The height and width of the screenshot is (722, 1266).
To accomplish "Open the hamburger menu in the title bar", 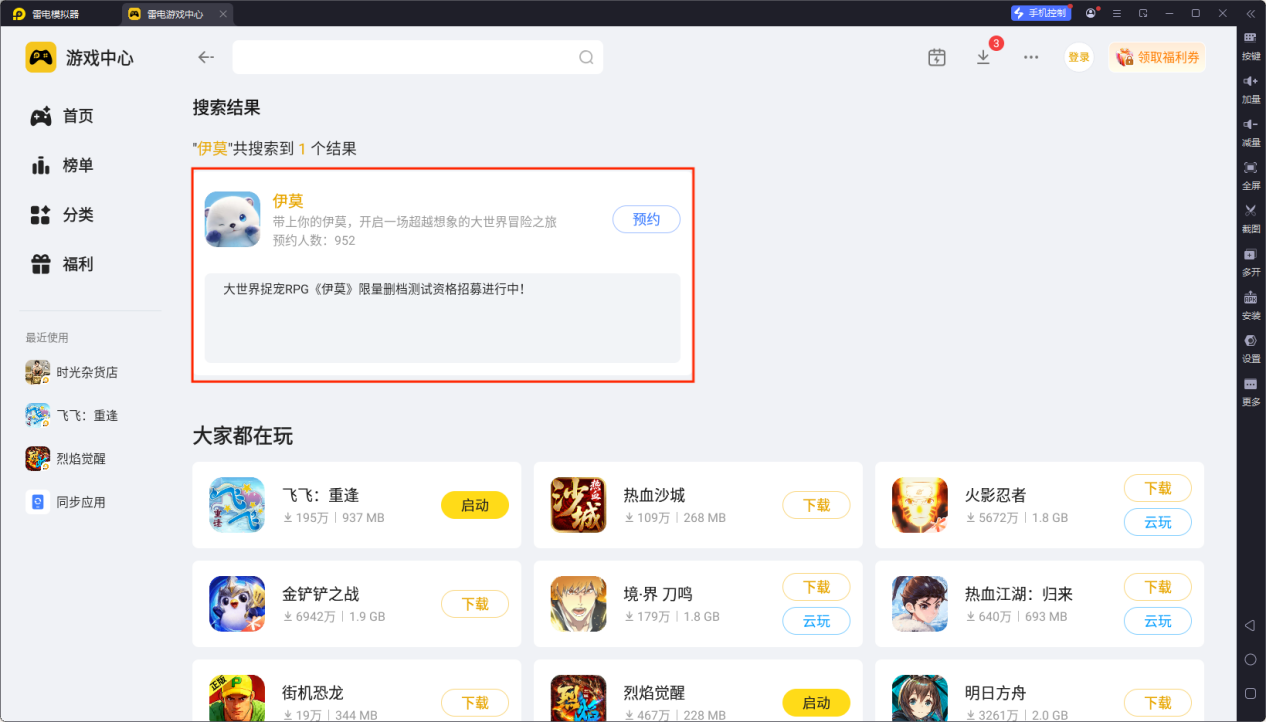I will 1116,12.
